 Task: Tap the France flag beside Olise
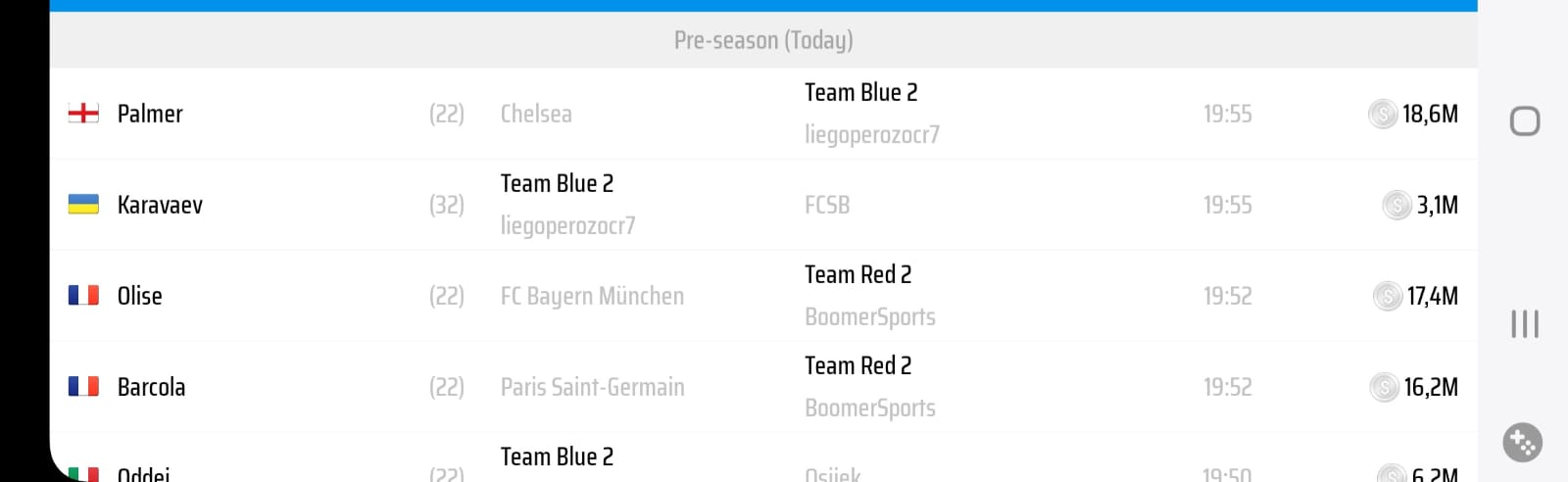(83, 296)
